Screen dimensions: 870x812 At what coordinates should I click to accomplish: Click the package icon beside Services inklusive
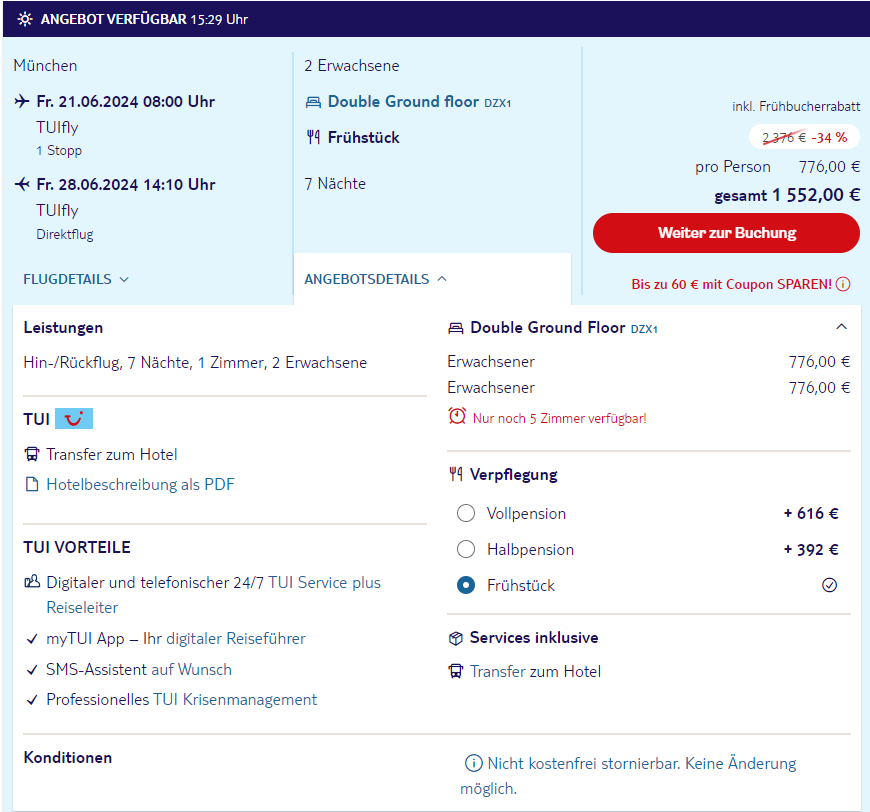[x=456, y=638]
